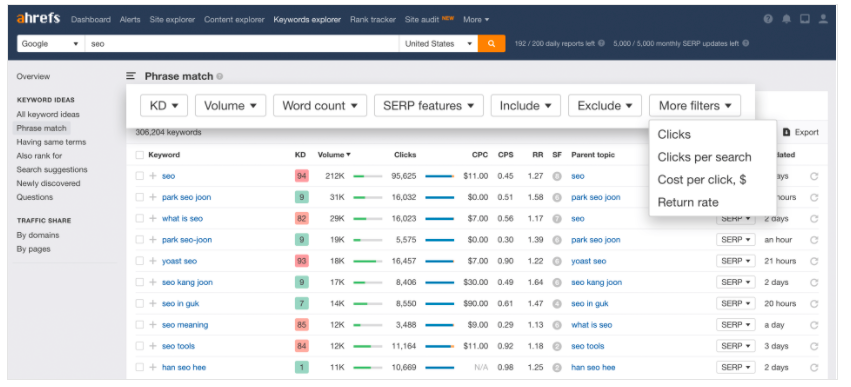
Task: Open the user account profile icon
Action: [x=823, y=19]
